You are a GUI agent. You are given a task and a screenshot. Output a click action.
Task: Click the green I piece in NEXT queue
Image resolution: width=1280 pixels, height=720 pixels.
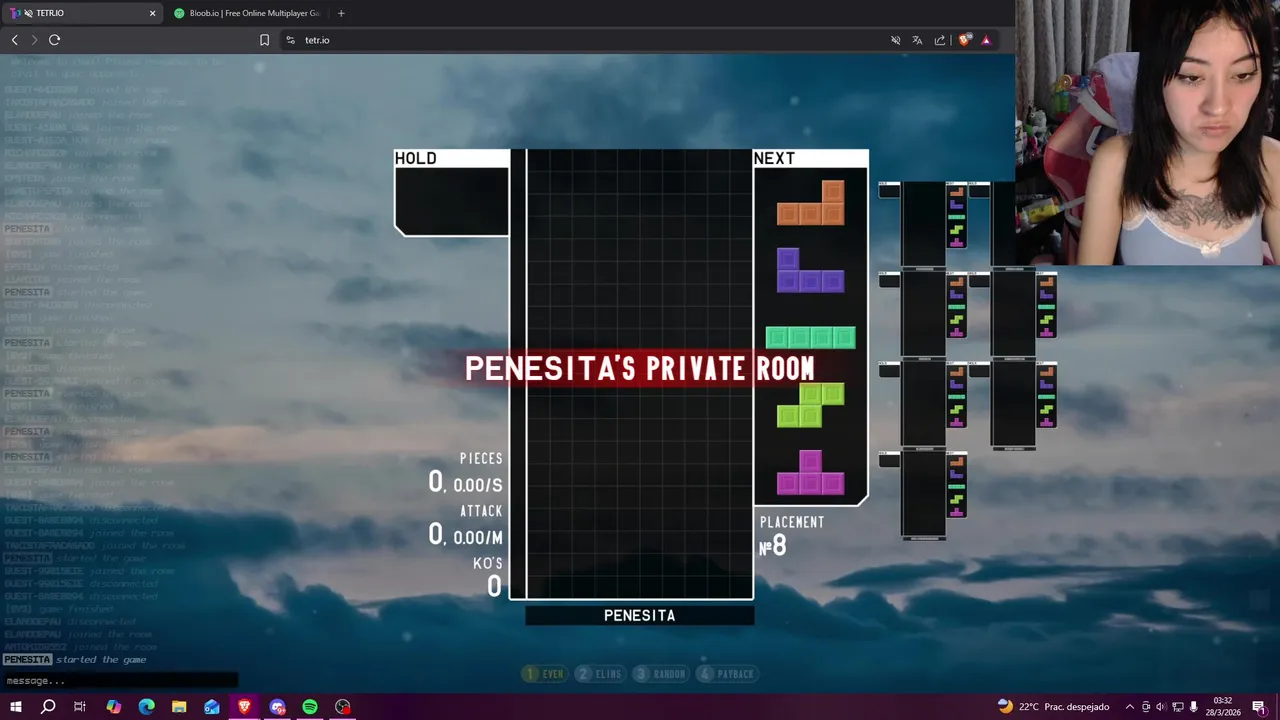click(811, 337)
